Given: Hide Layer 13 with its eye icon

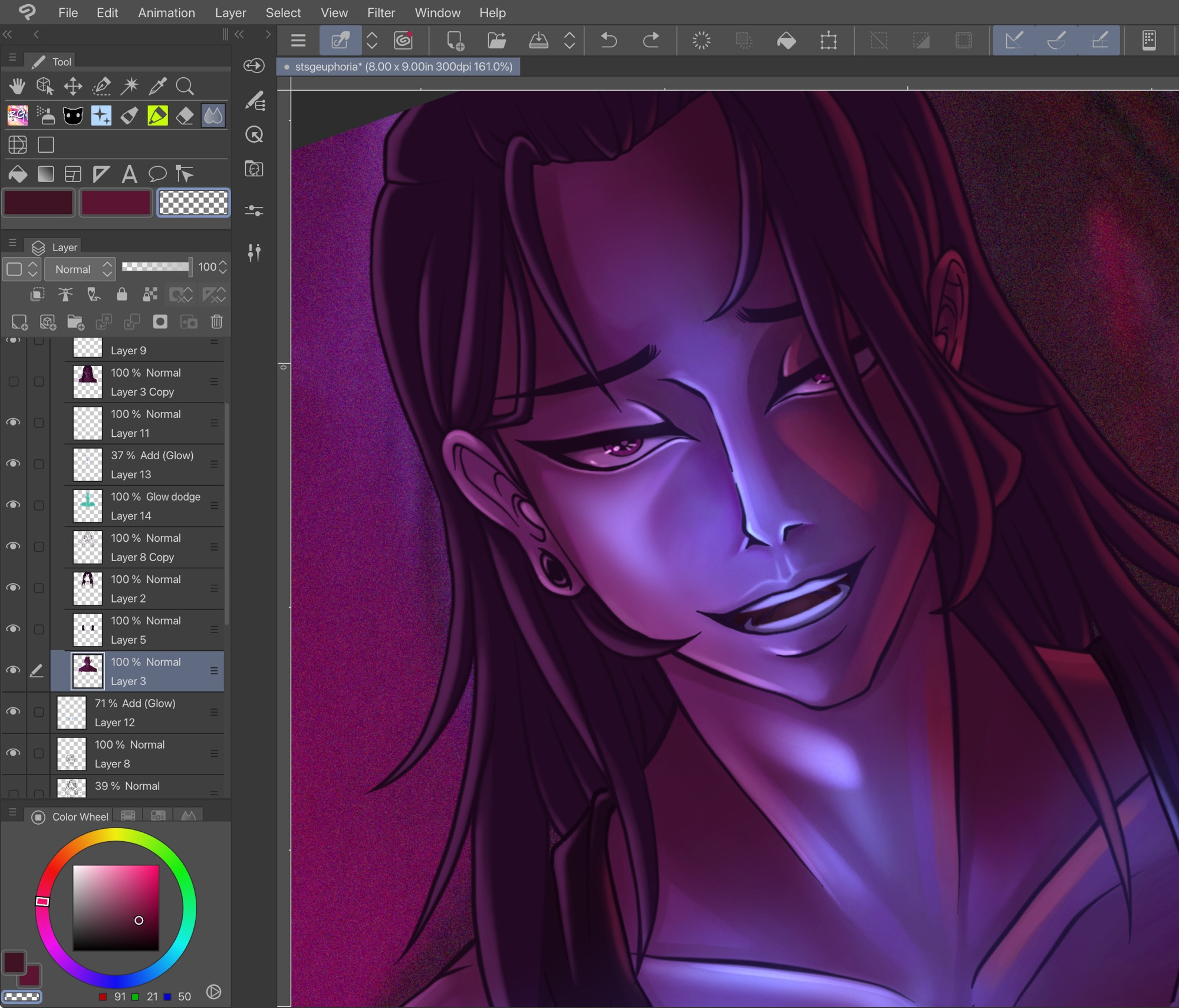Looking at the screenshot, I should point(13,464).
